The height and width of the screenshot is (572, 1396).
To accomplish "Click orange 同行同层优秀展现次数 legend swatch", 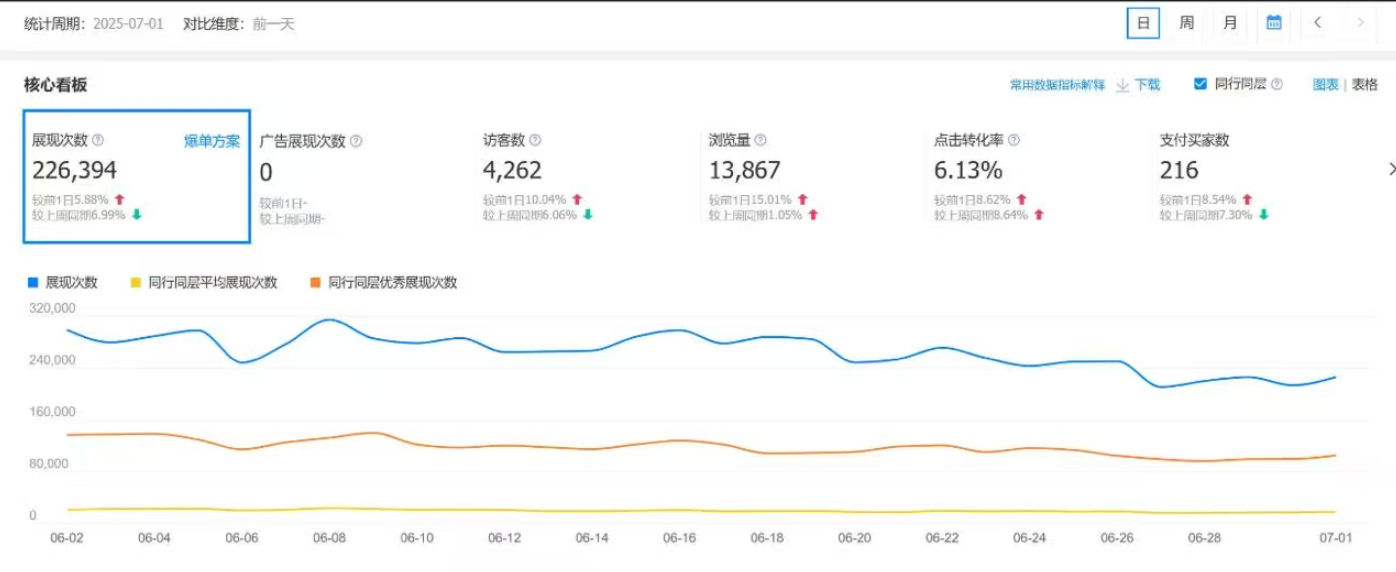I will [315, 283].
